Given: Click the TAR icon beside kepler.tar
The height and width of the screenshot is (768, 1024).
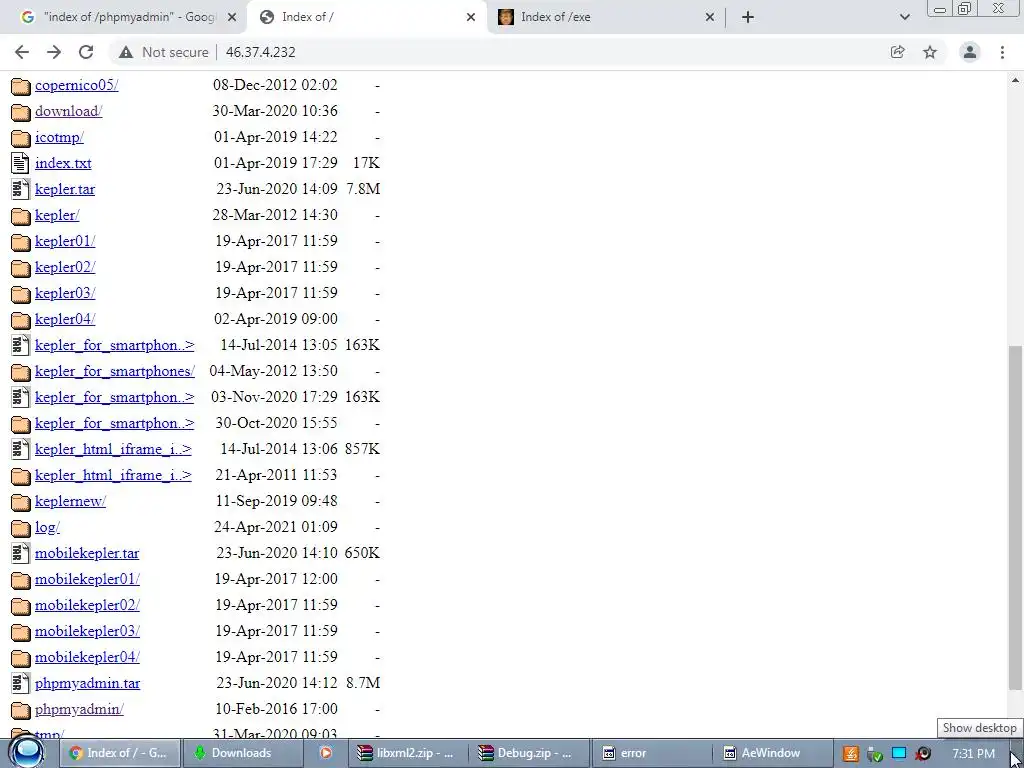Looking at the screenshot, I should pyautogui.click(x=20, y=189).
